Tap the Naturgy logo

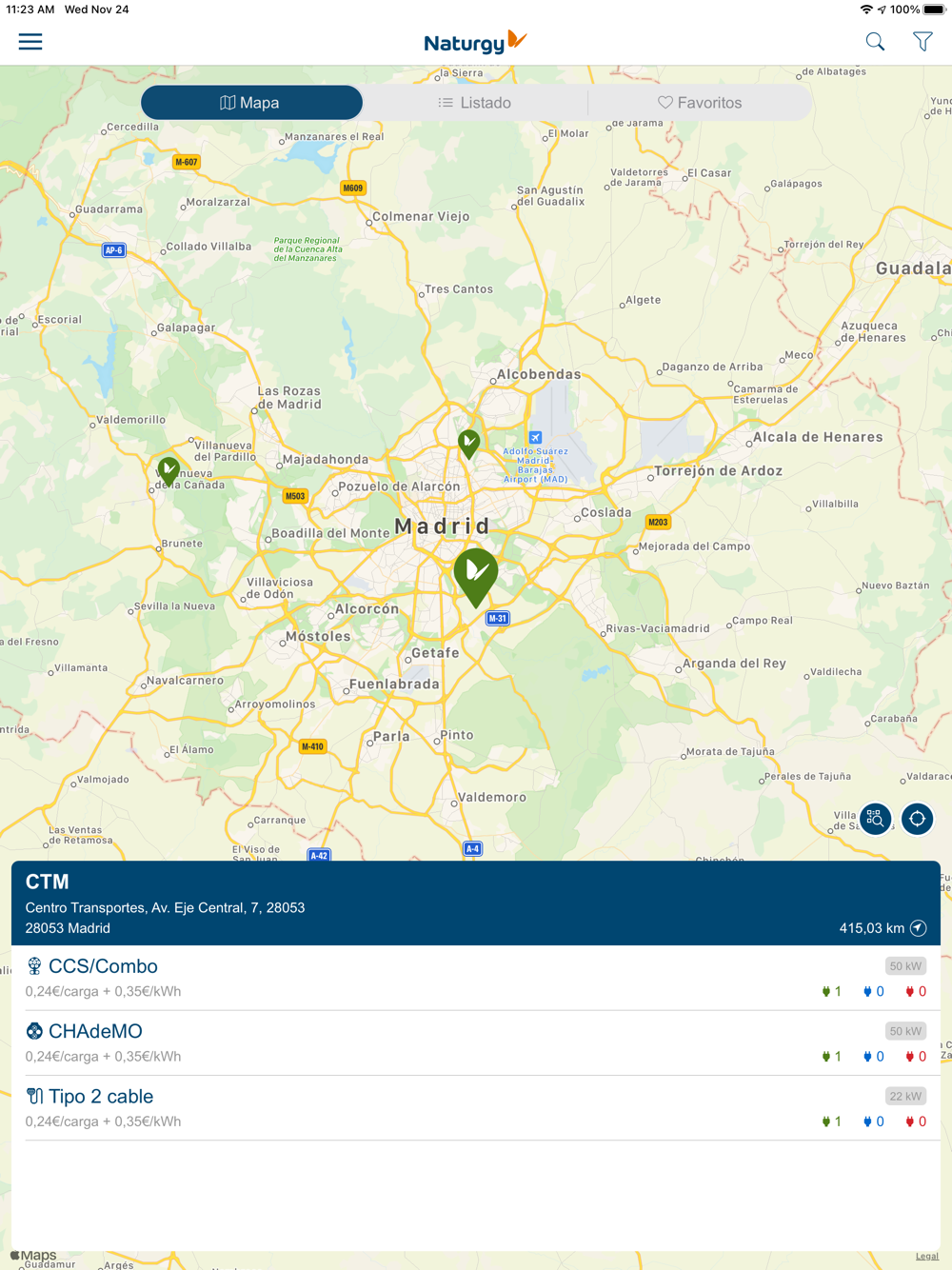[475, 42]
